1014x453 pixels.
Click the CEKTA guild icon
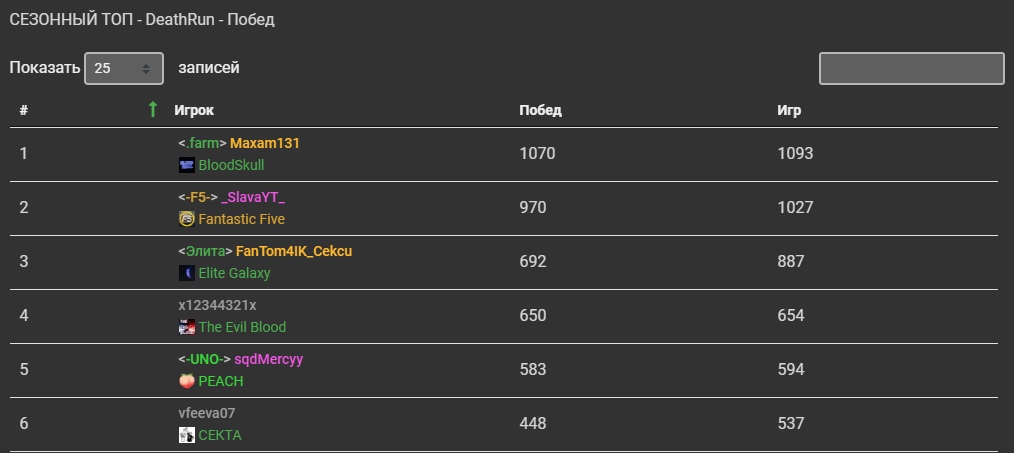[x=186, y=435]
